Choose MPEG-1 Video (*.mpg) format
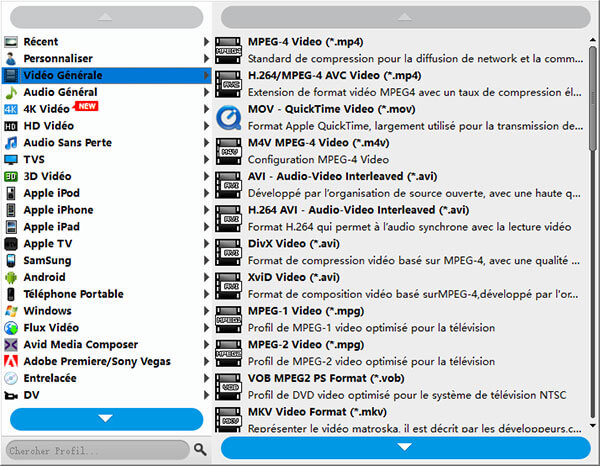The height and width of the screenshot is (466, 600). coord(401,319)
